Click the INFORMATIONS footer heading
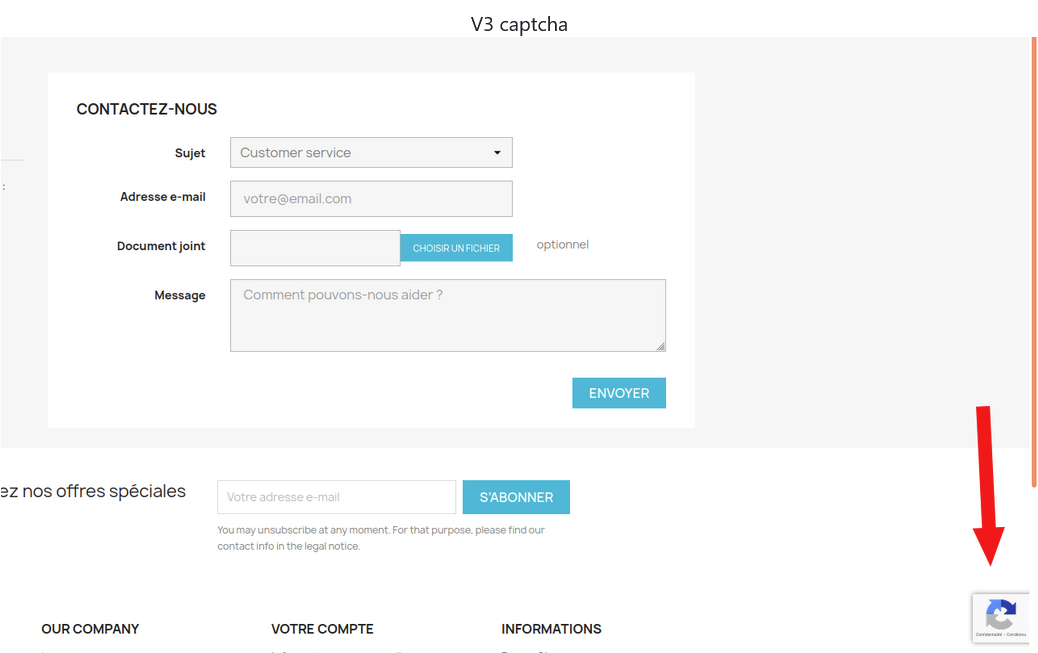The height and width of the screenshot is (653, 1038). click(x=551, y=628)
